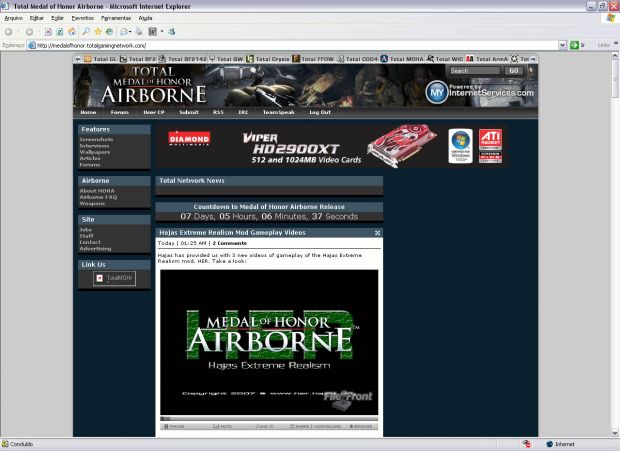This screenshot has height=451, width=620.
Task: Click the Print toolbar icon
Action: [x=139, y=32]
